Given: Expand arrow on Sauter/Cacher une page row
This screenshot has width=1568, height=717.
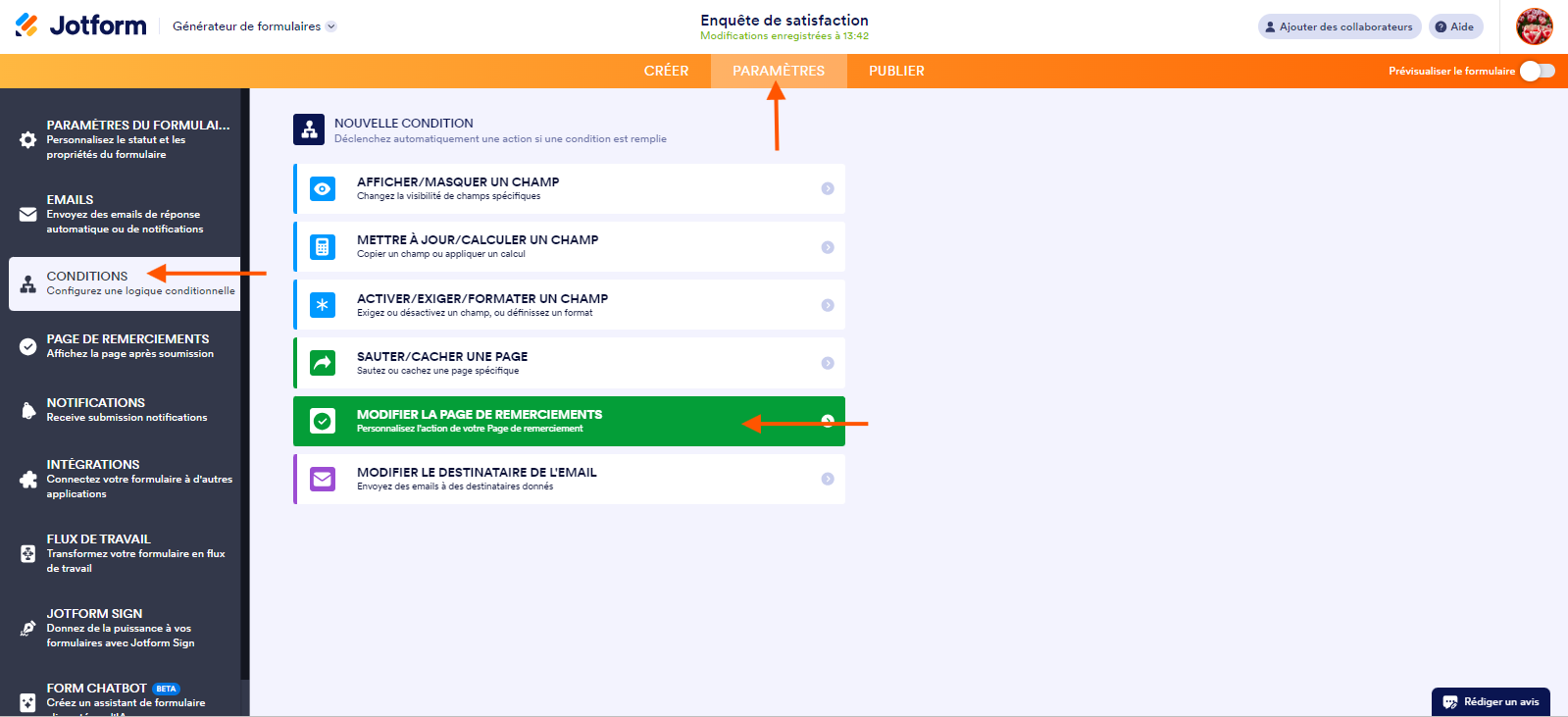Looking at the screenshot, I should coord(828,363).
